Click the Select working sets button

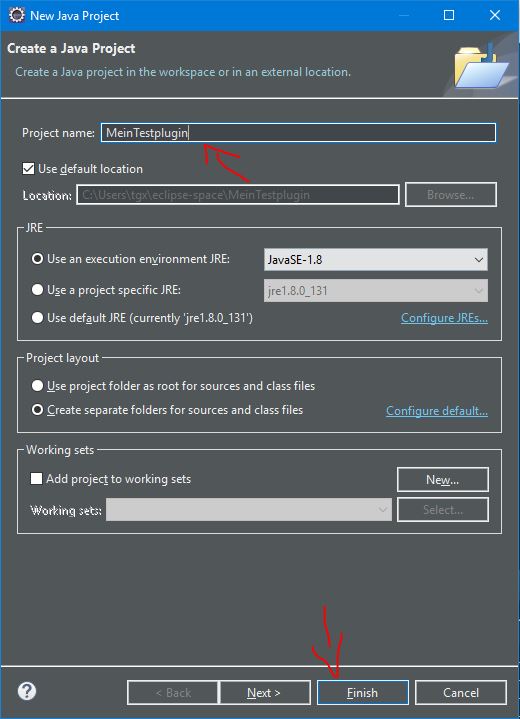[x=443, y=509]
